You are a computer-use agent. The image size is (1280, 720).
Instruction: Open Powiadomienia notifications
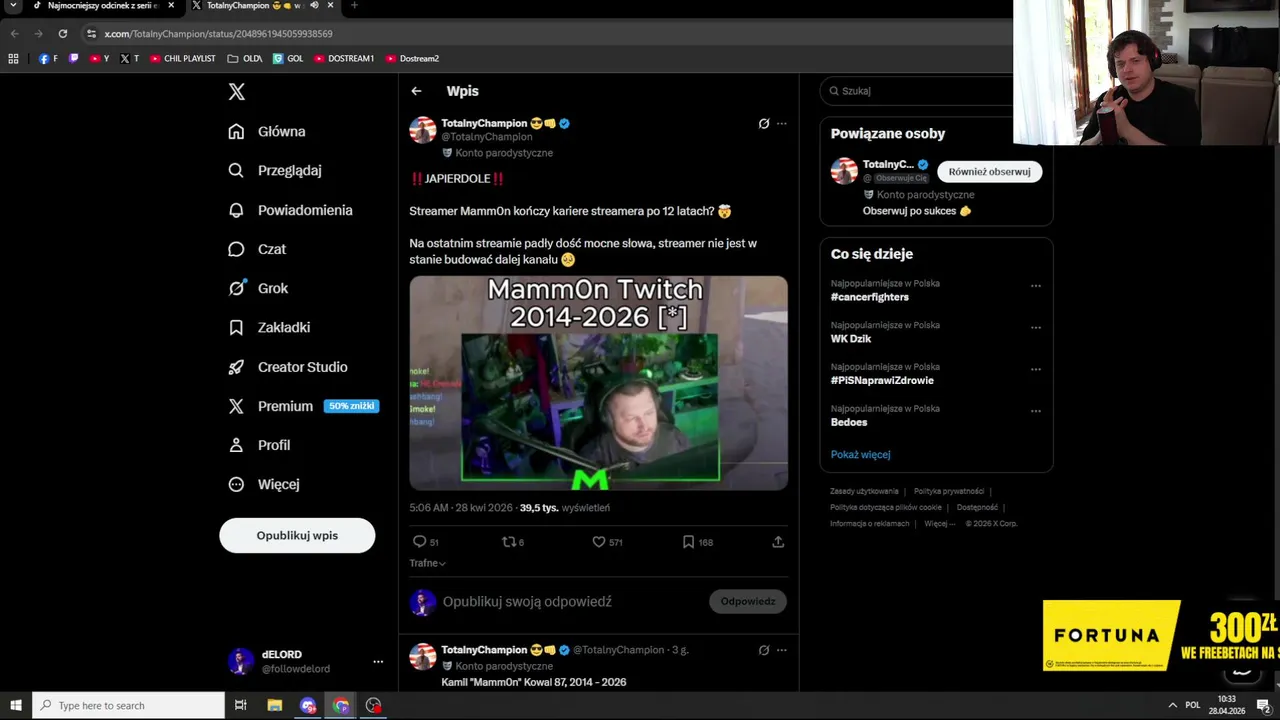(290, 210)
